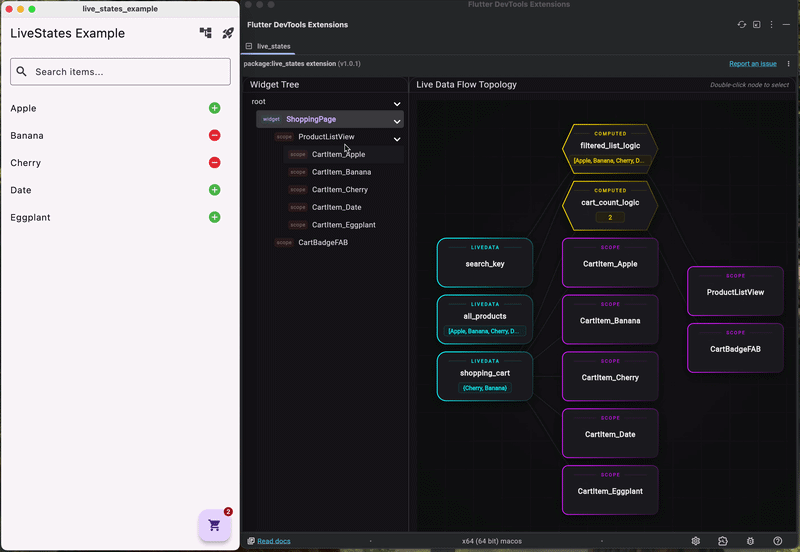This screenshot has height=552, width=800.
Task: Open help question mark in status bar
Action: 778,541
